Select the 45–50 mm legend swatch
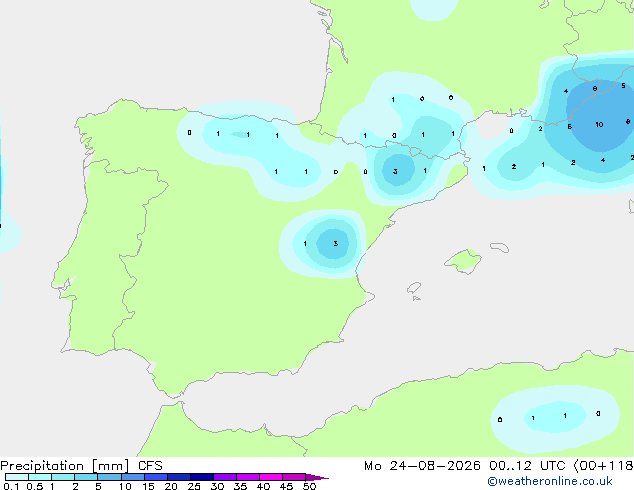634x490 pixels. [x=294, y=477]
